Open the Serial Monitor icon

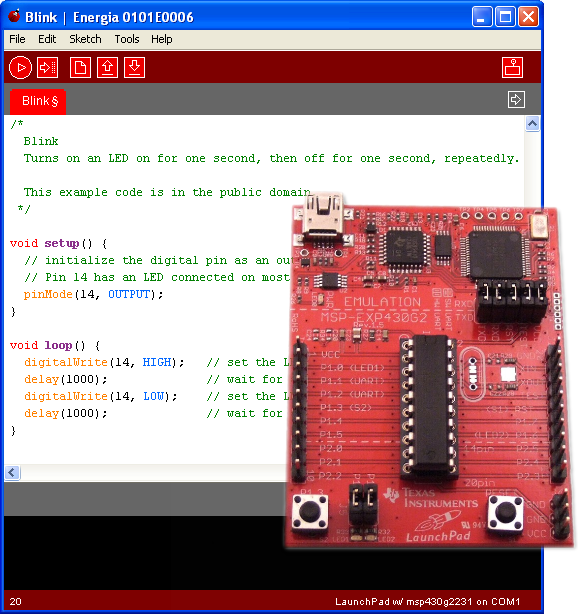(512, 67)
